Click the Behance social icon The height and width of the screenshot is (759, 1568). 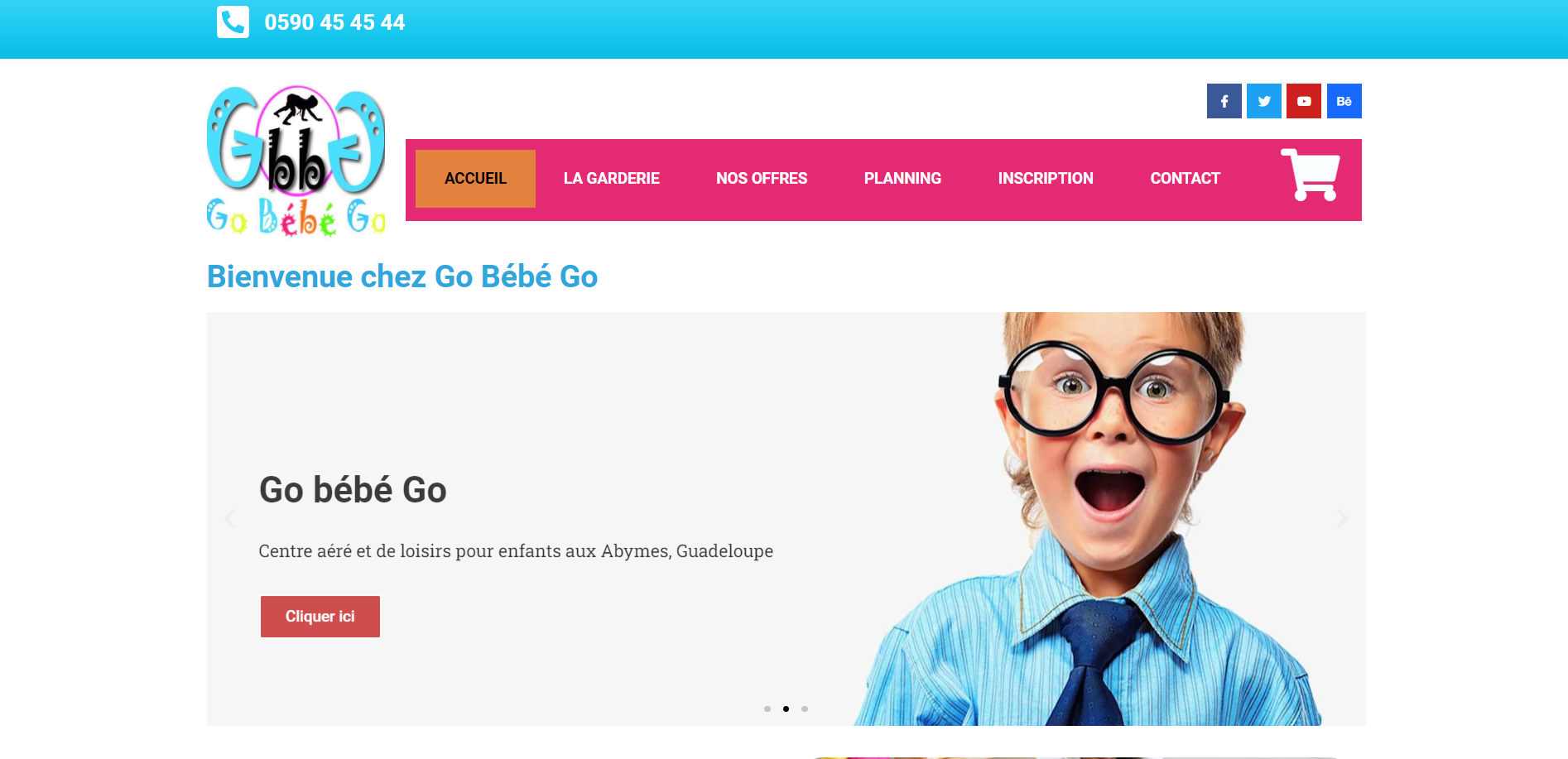click(1344, 101)
